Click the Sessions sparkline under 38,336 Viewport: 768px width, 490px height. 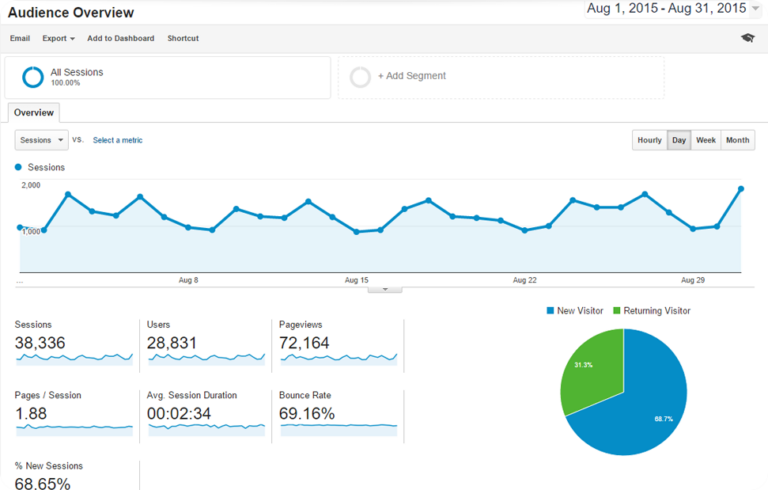click(74, 357)
